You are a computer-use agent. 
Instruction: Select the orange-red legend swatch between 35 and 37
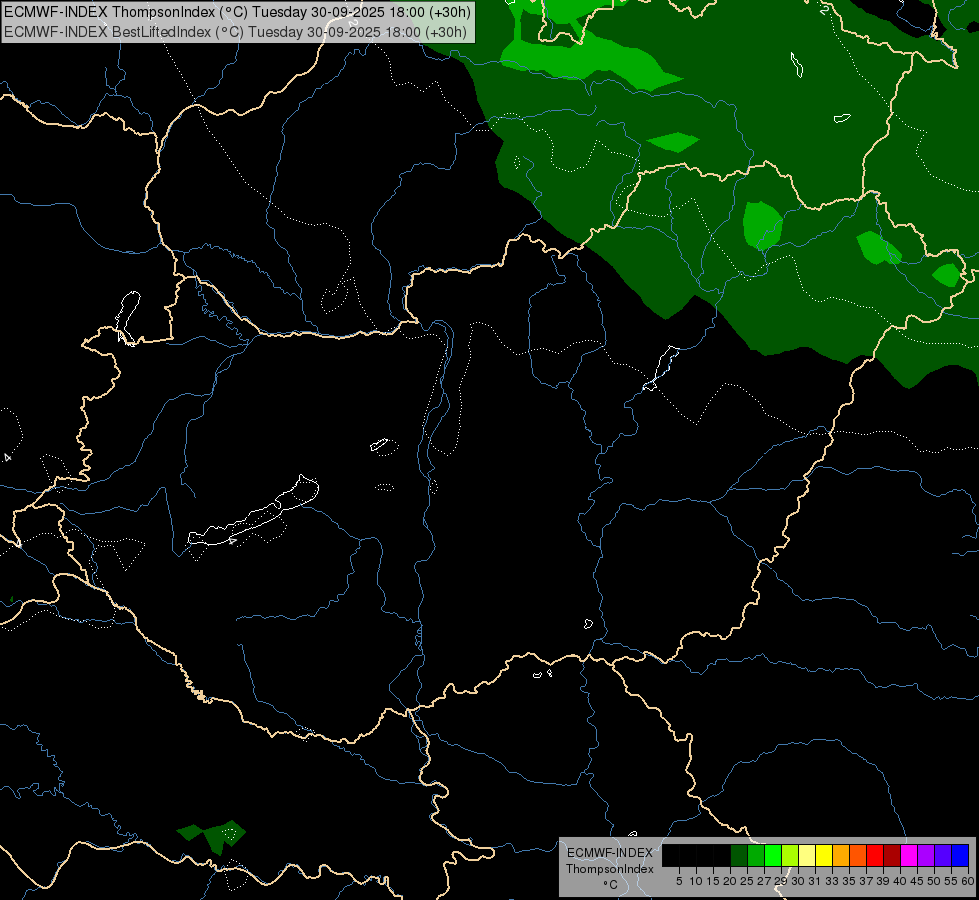[858, 855]
